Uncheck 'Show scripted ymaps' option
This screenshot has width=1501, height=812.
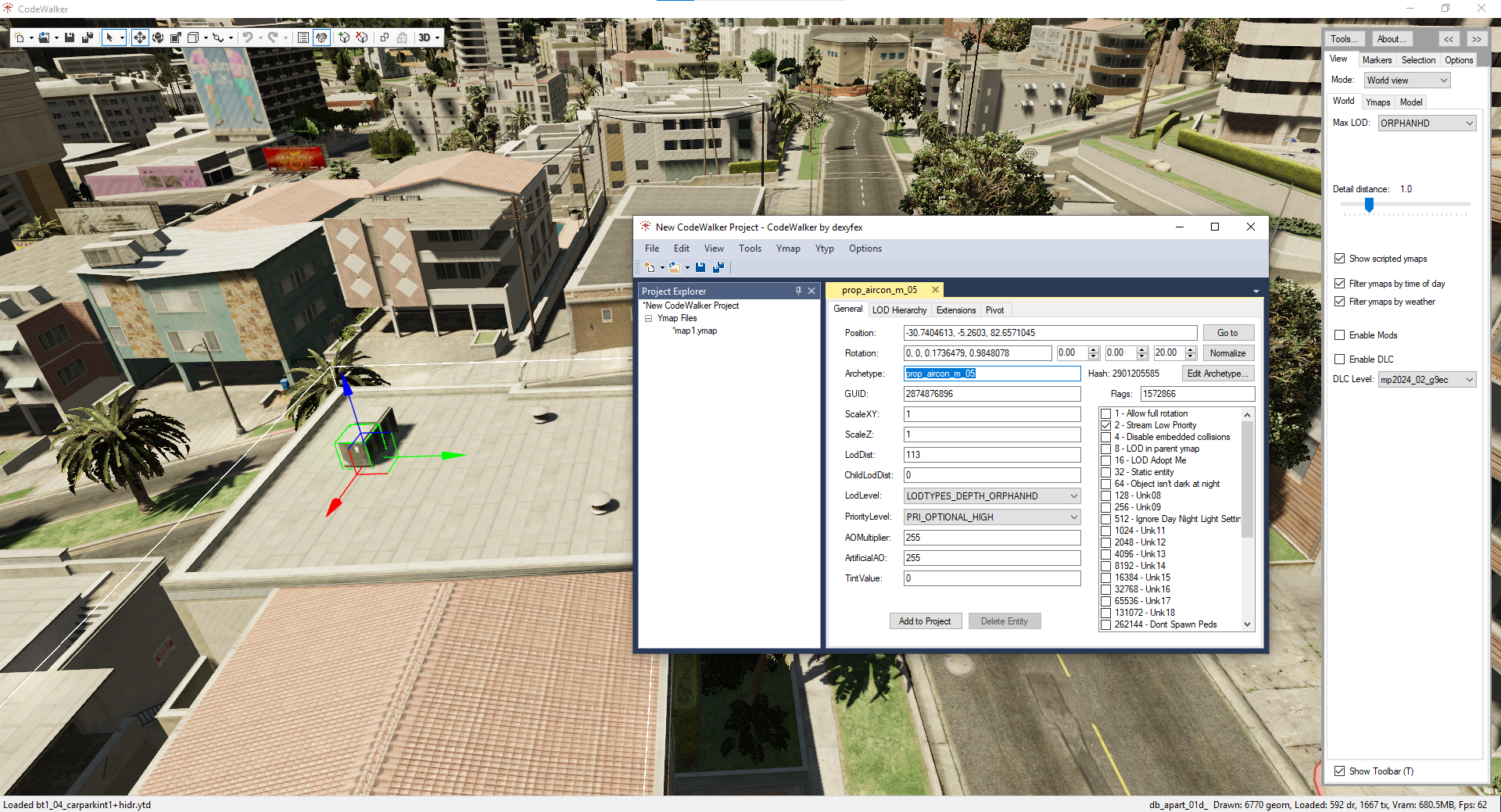[1339, 259]
